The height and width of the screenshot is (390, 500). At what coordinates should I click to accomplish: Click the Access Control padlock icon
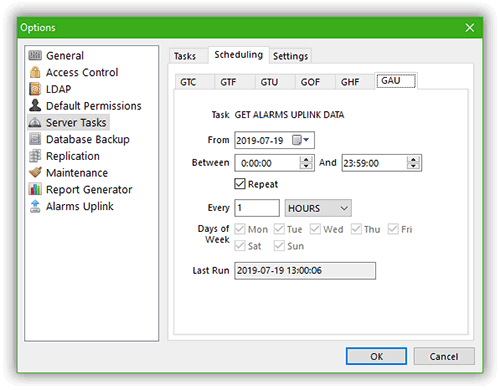[x=35, y=72]
